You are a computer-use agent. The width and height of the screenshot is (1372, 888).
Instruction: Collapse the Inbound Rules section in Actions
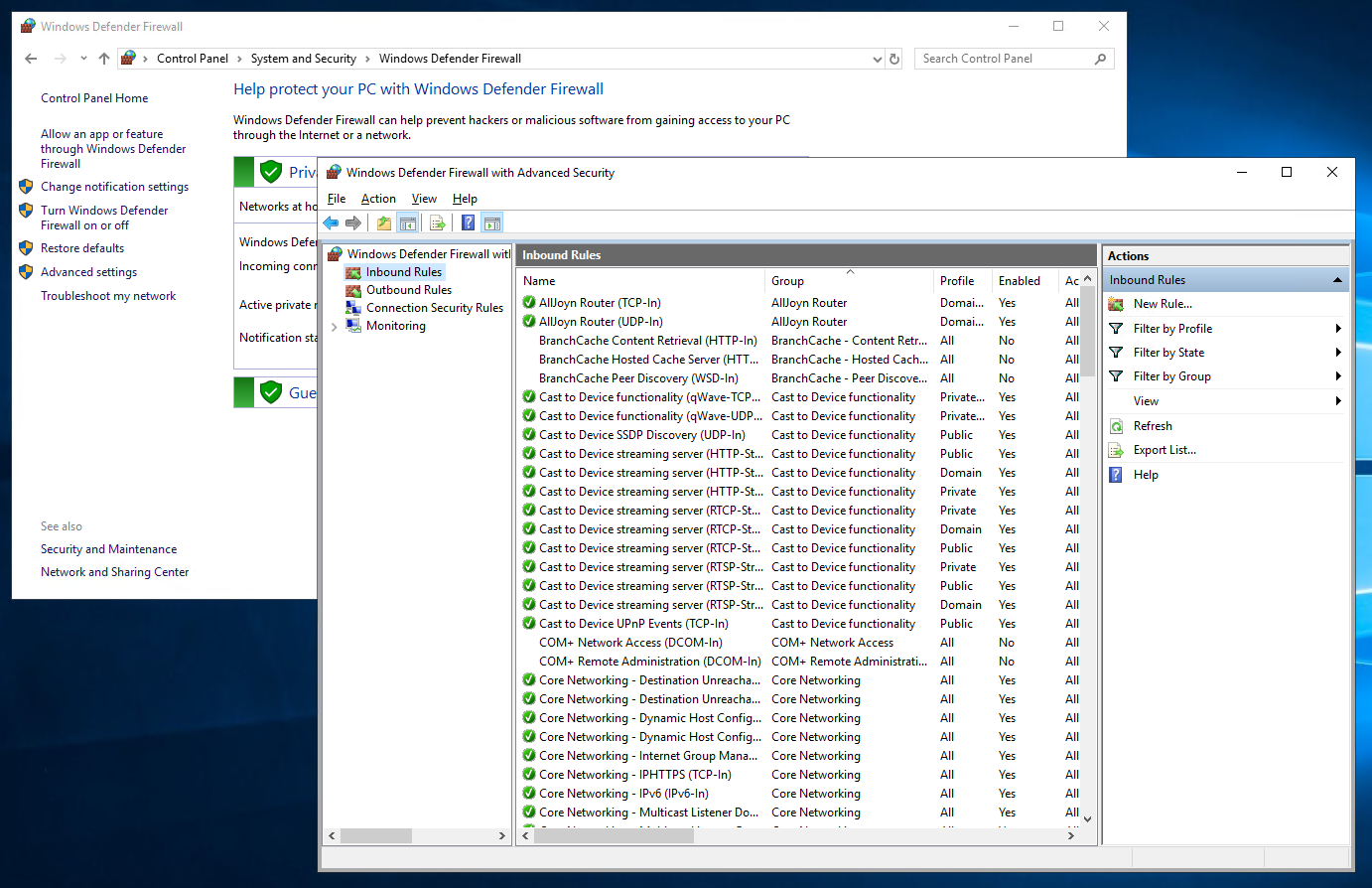(1337, 280)
